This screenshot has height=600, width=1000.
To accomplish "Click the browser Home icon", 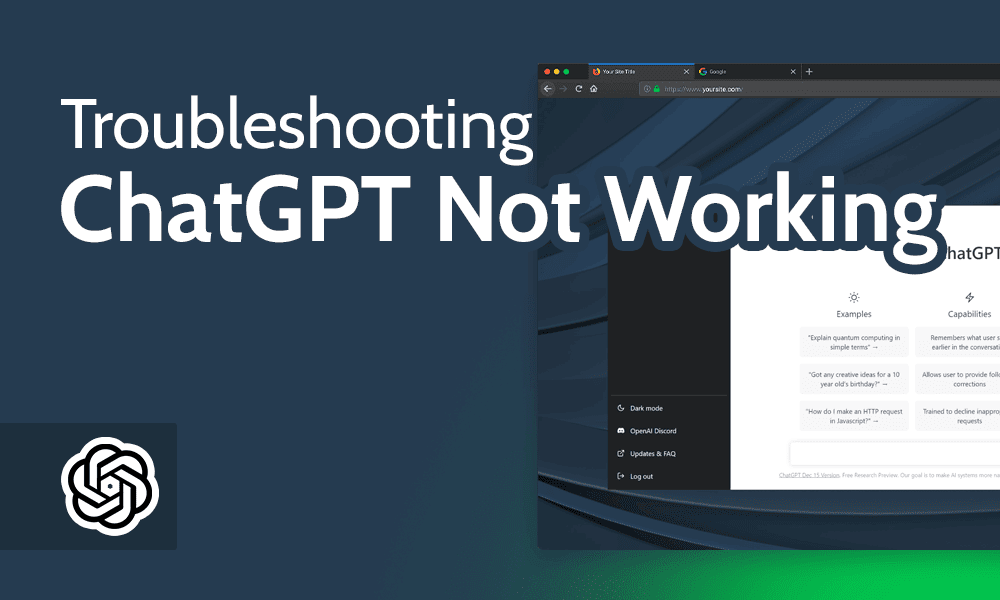I will (x=595, y=88).
